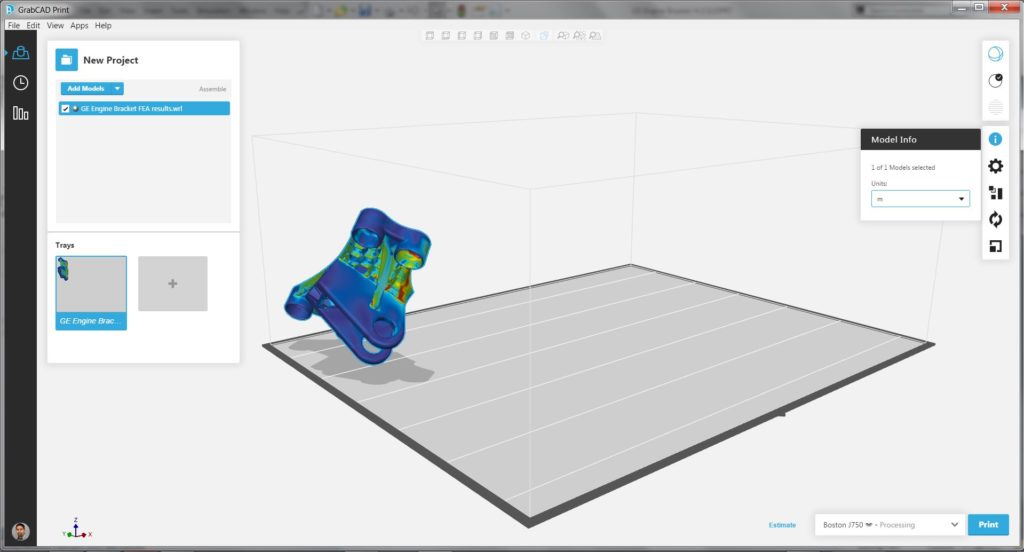Open the Orient rotate tool icon

[995, 219]
